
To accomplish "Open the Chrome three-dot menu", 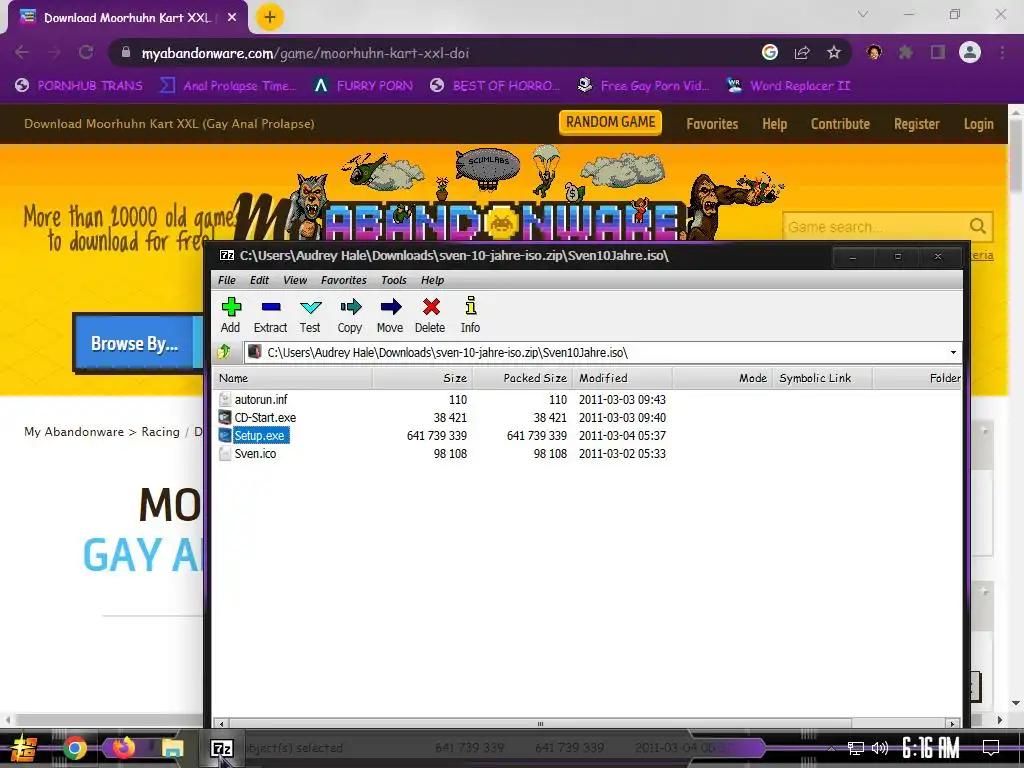I will (1002, 52).
